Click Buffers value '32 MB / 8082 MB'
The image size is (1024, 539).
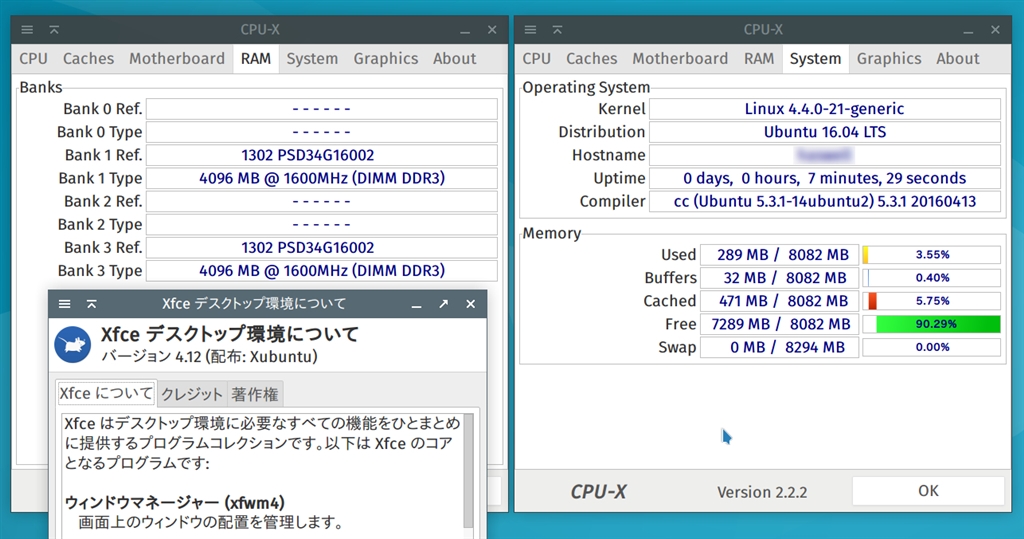(780, 278)
